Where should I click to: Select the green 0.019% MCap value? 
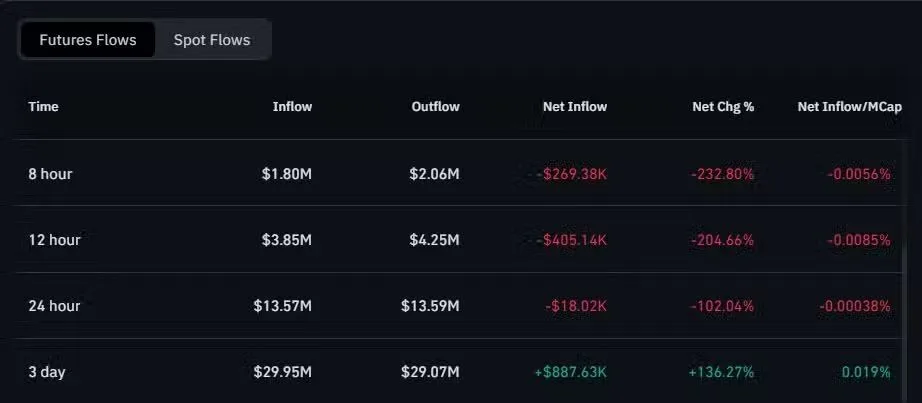(x=866, y=372)
